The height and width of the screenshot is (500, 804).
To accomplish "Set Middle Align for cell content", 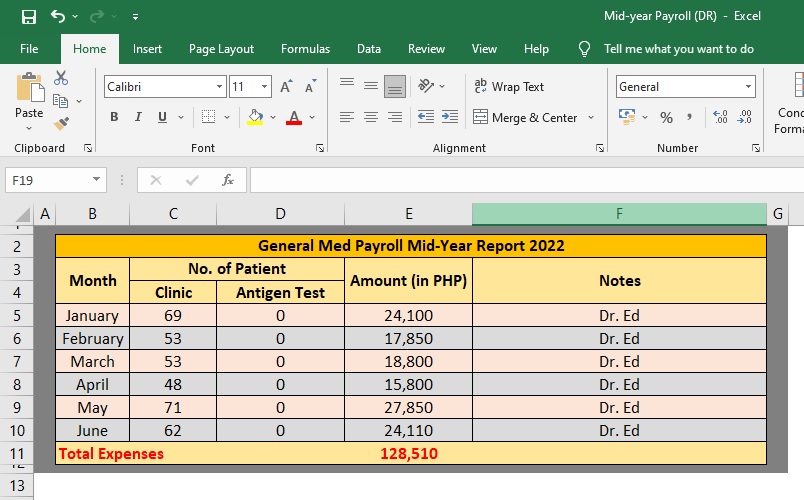I will click(371, 86).
